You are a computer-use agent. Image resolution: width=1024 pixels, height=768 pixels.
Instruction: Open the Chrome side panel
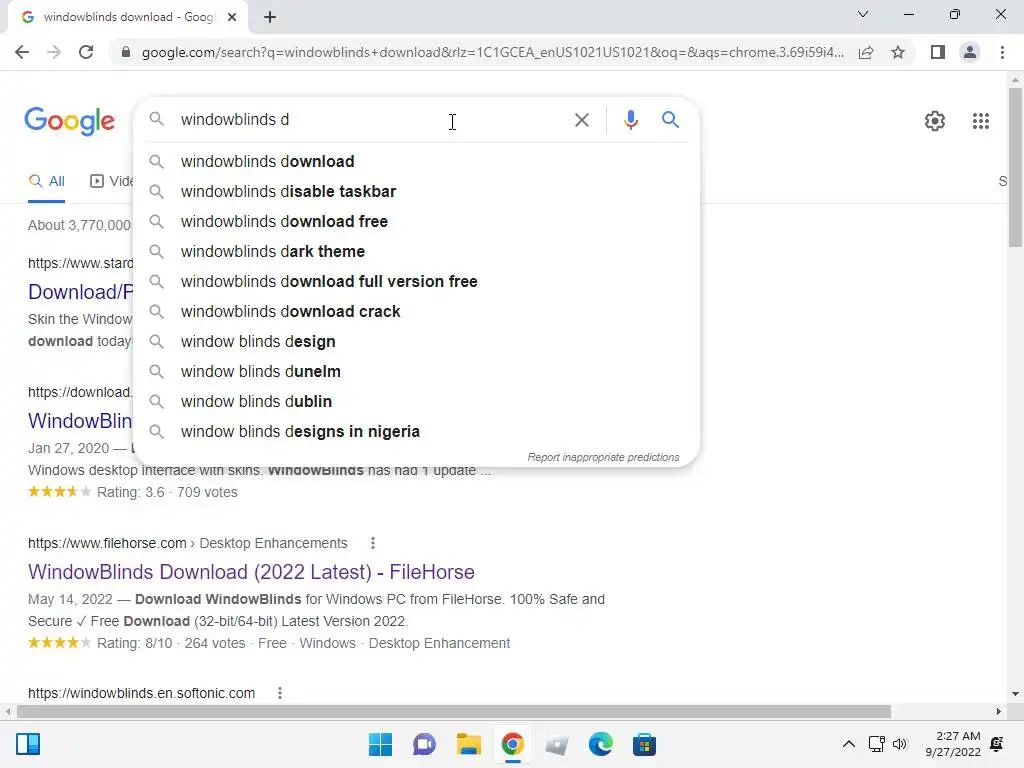938,52
